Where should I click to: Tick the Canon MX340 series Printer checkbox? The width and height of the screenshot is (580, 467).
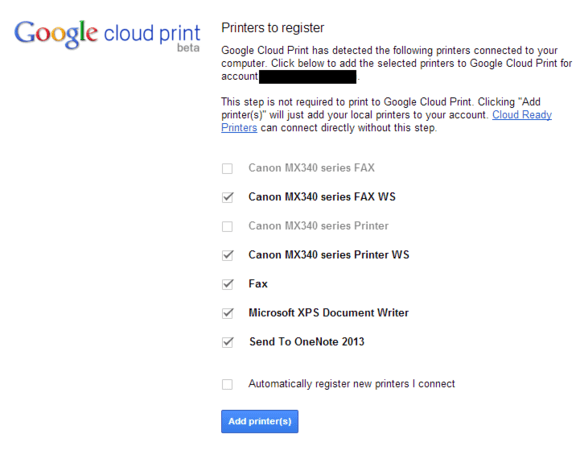227,226
